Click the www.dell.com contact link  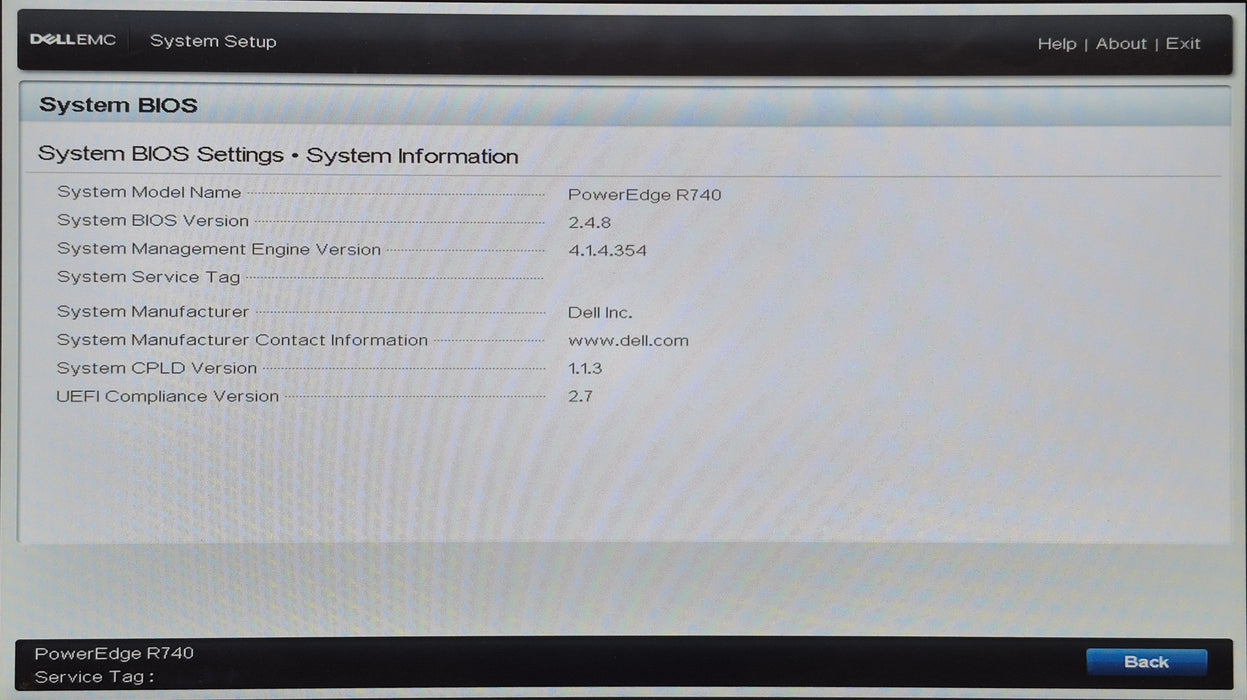coord(627,340)
